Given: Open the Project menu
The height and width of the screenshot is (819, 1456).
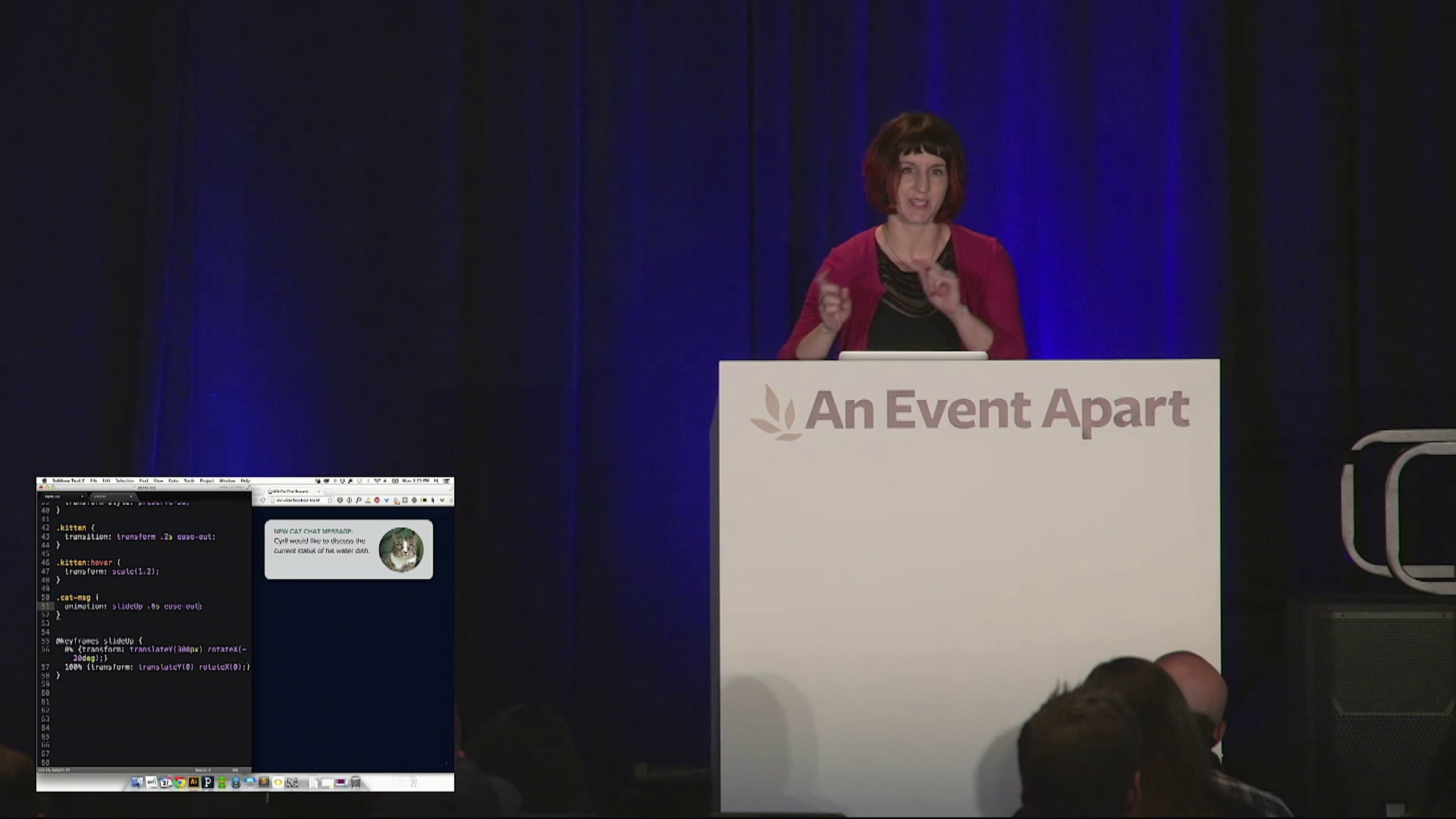Looking at the screenshot, I should click(x=207, y=480).
